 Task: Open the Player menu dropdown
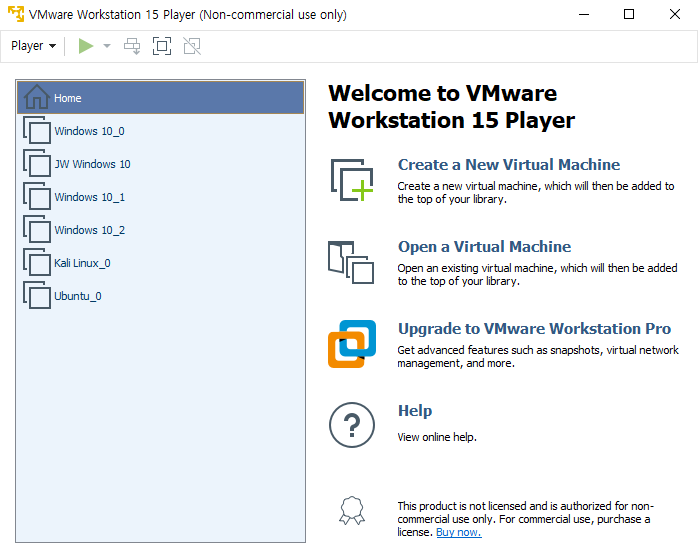pos(33,46)
